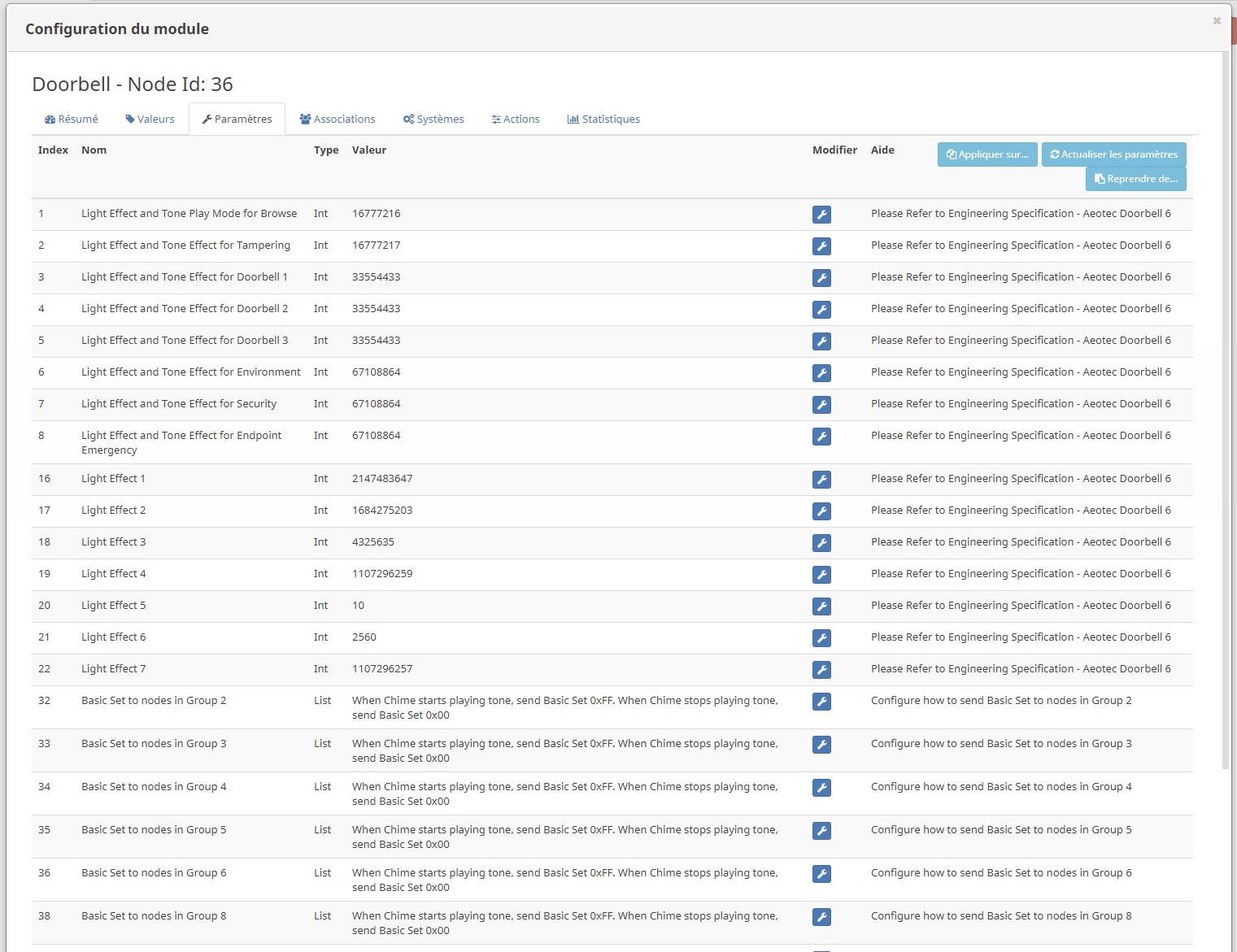
Task: Open wrench editor for Light Effect 3
Action: coord(821,543)
